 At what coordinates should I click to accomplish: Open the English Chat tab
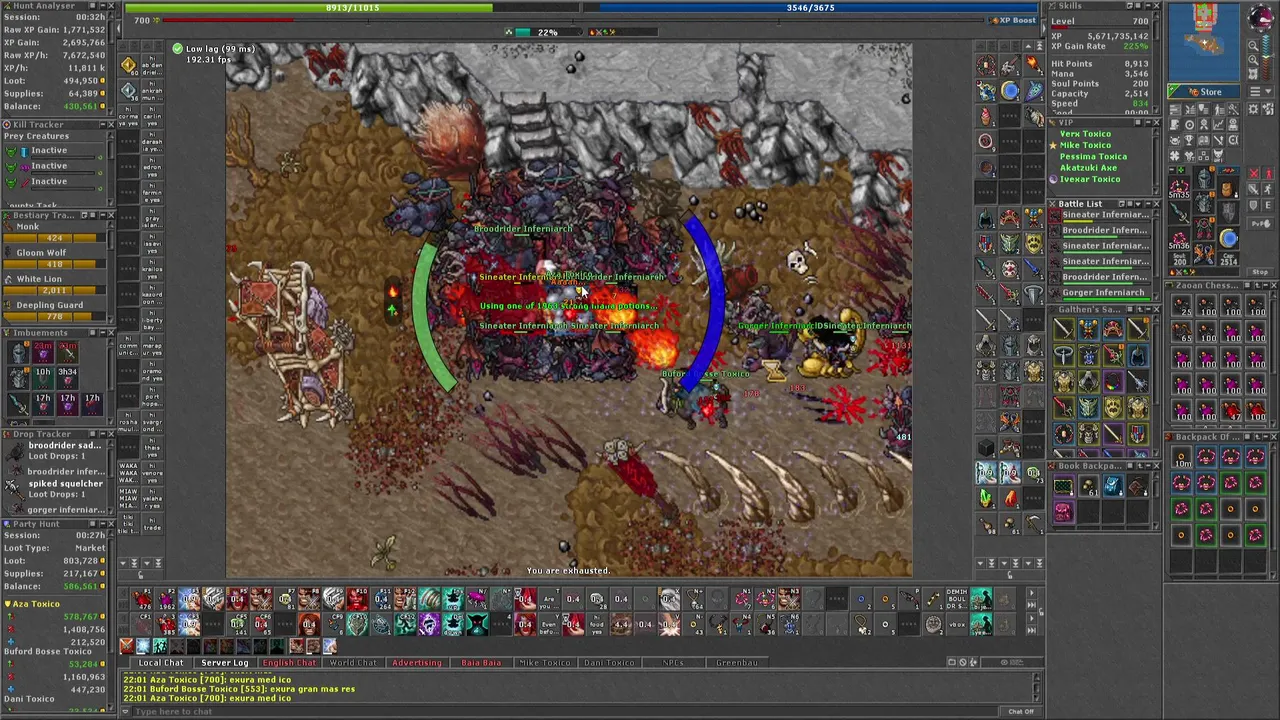coord(289,663)
